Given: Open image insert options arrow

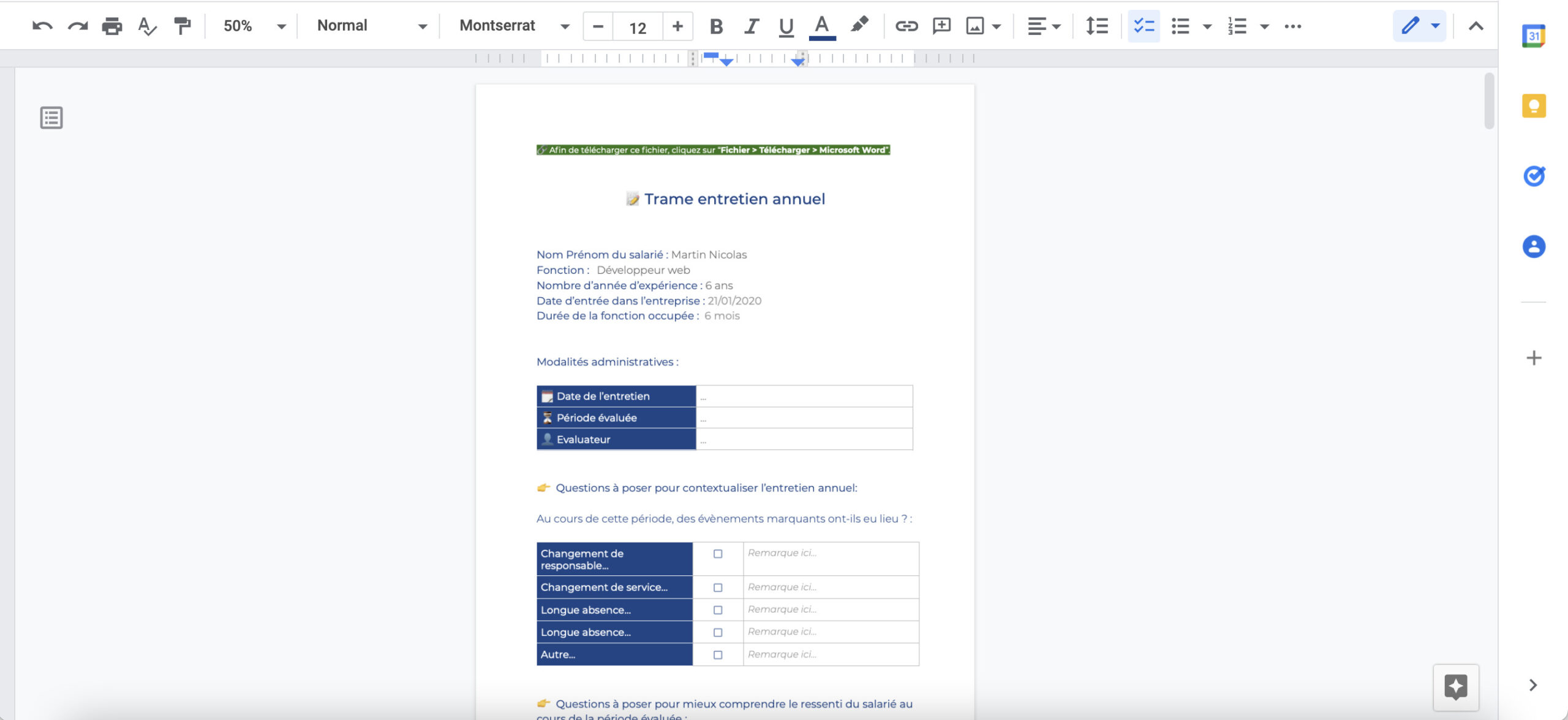Looking at the screenshot, I should coord(997,27).
